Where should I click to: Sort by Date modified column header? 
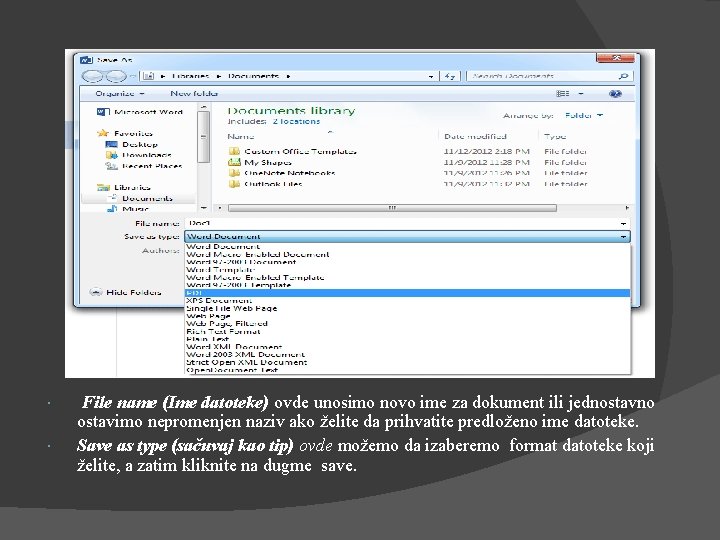pos(475,136)
